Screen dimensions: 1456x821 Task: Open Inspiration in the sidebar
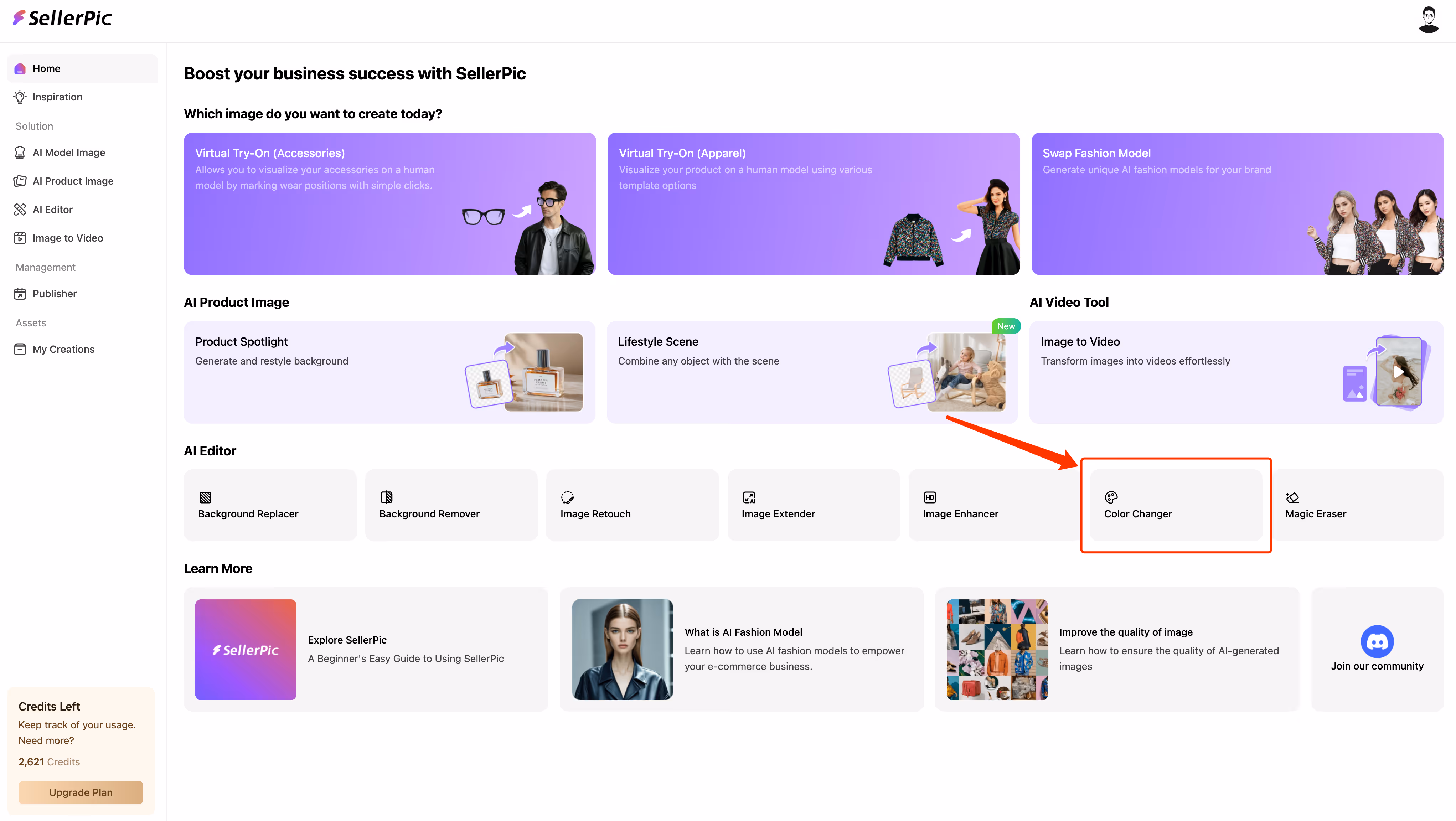[x=57, y=97]
